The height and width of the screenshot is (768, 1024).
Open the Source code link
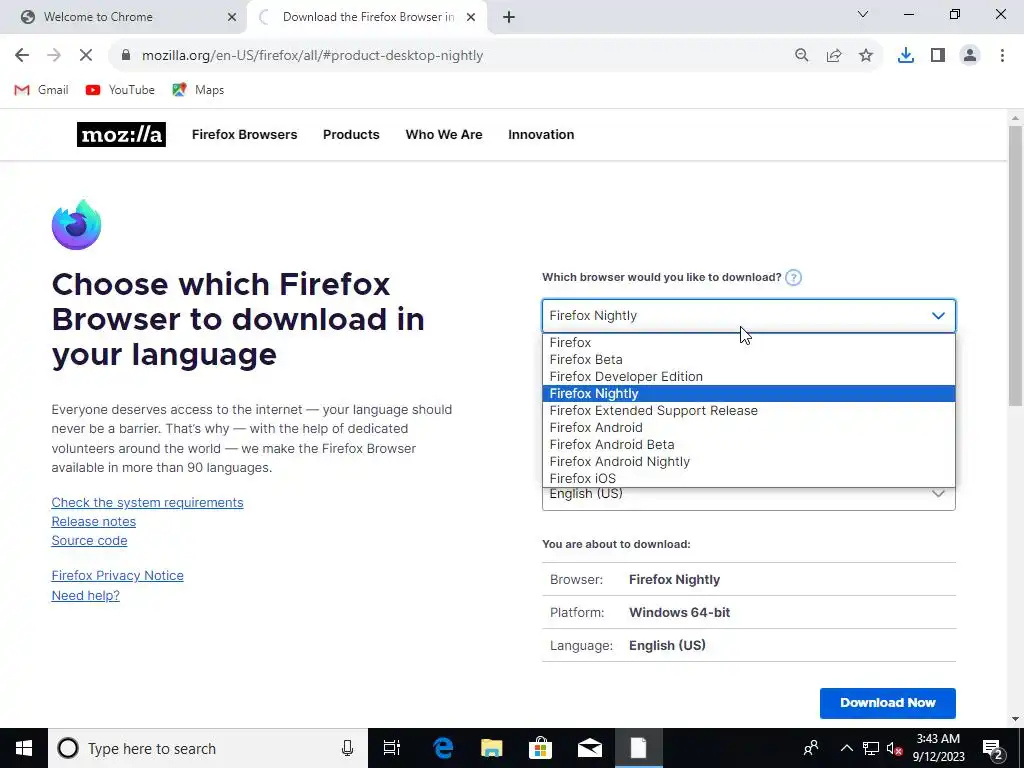(89, 540)
